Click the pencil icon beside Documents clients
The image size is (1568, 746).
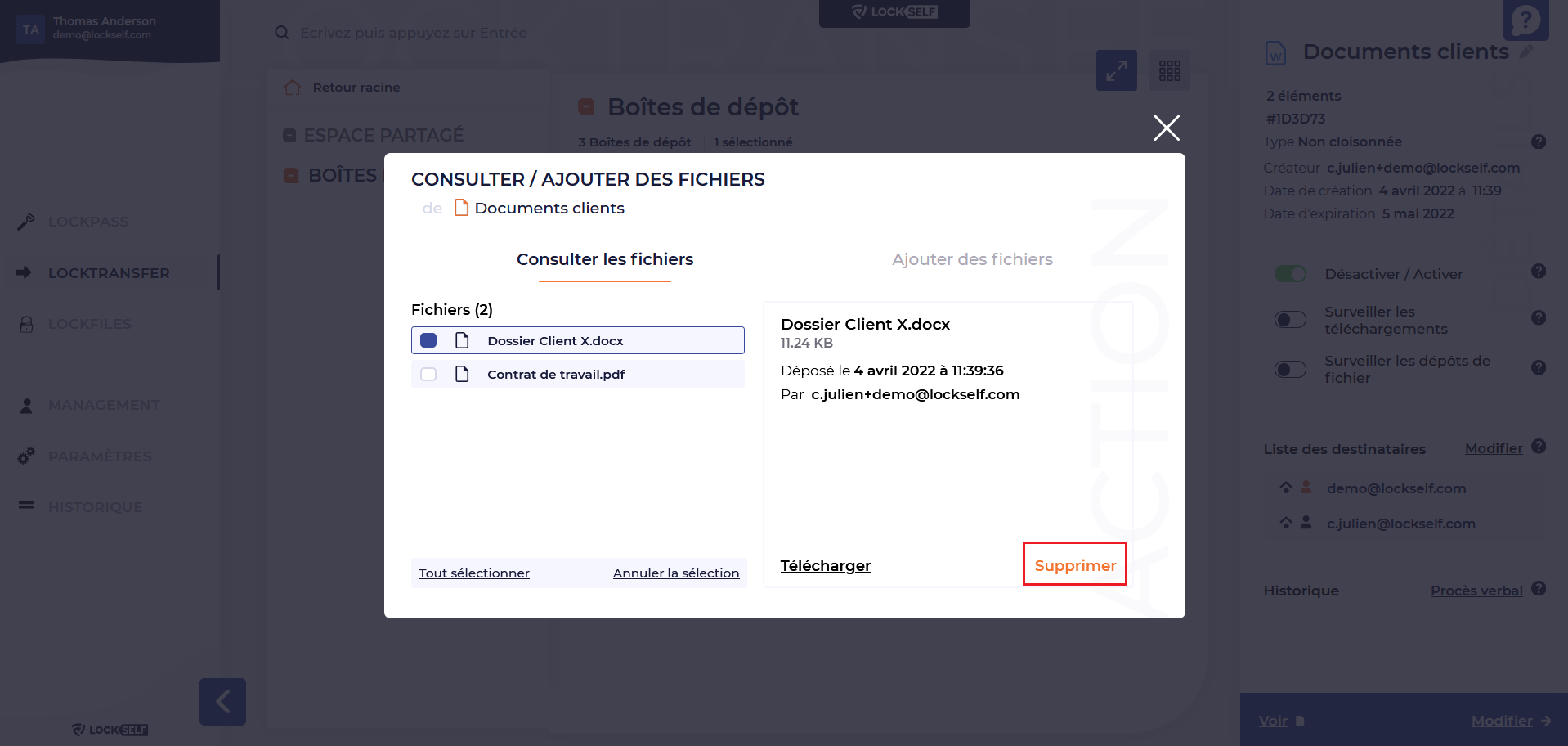click(1525, 52)
